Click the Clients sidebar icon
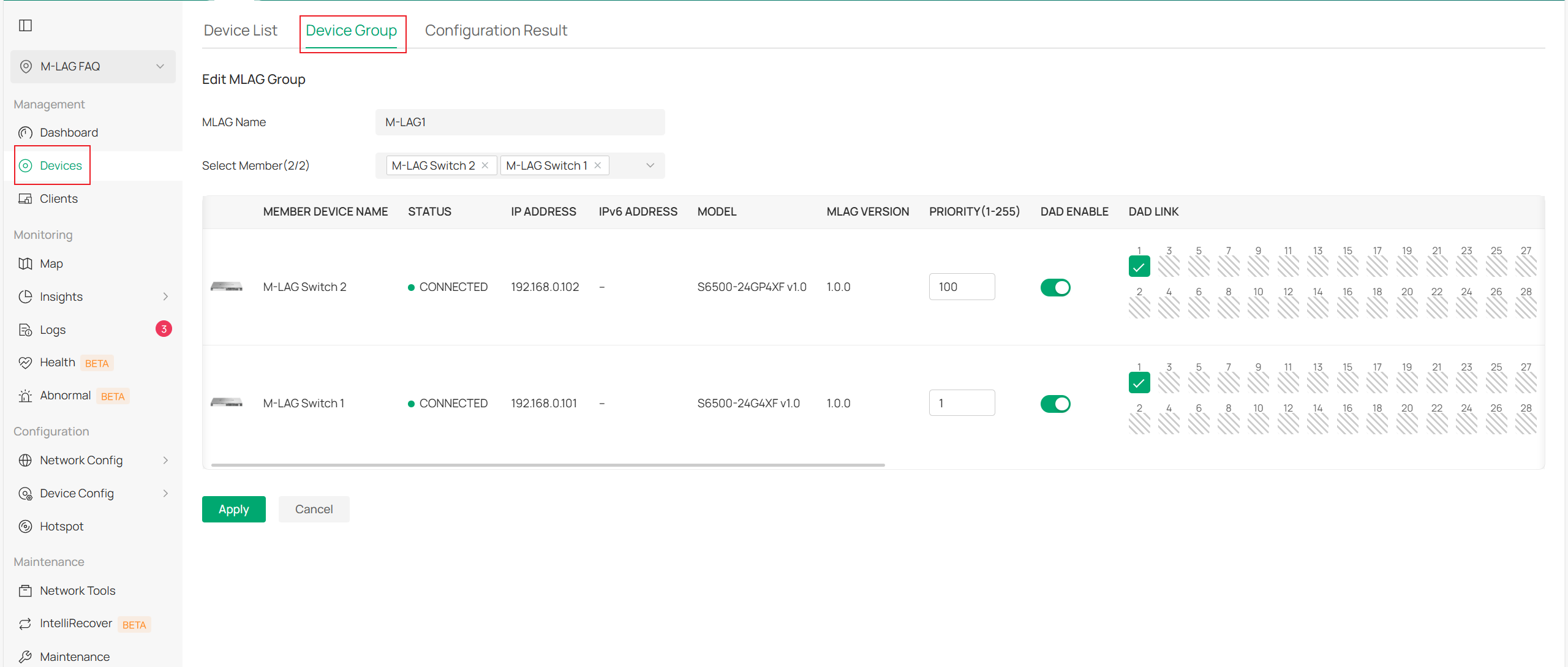Viewport: 1568px width, 667px height. pyautogui.click(x=25, y=199)
